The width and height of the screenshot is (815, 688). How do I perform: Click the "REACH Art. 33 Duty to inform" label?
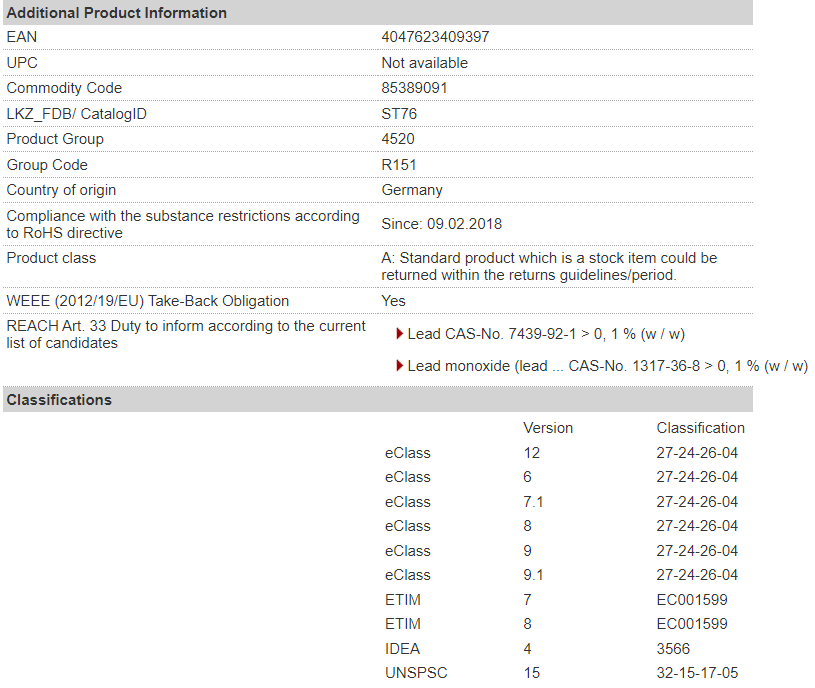(186, 334)
